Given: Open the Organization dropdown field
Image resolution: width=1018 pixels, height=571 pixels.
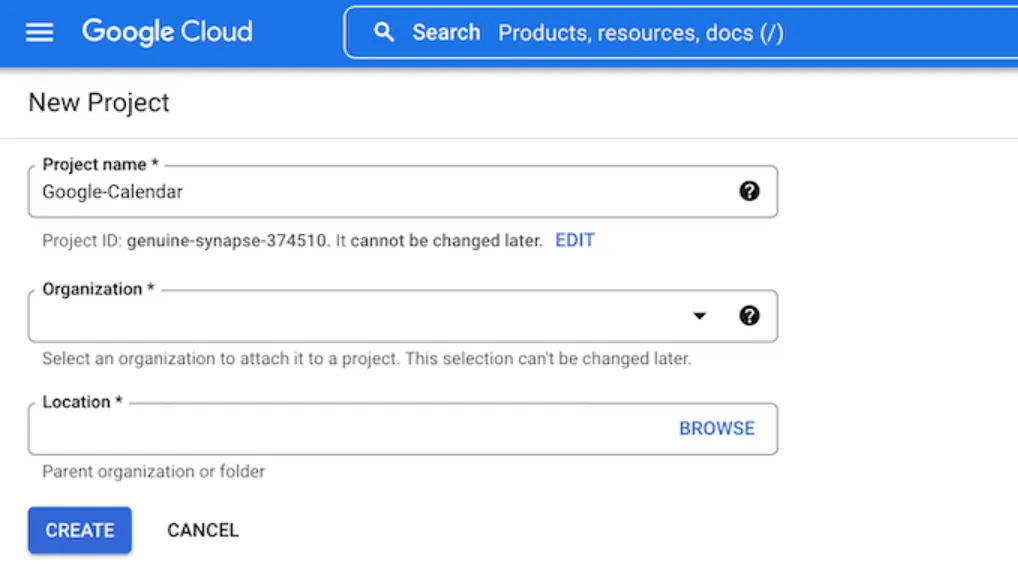Looking at the screenshot, I should pos(403,316).
